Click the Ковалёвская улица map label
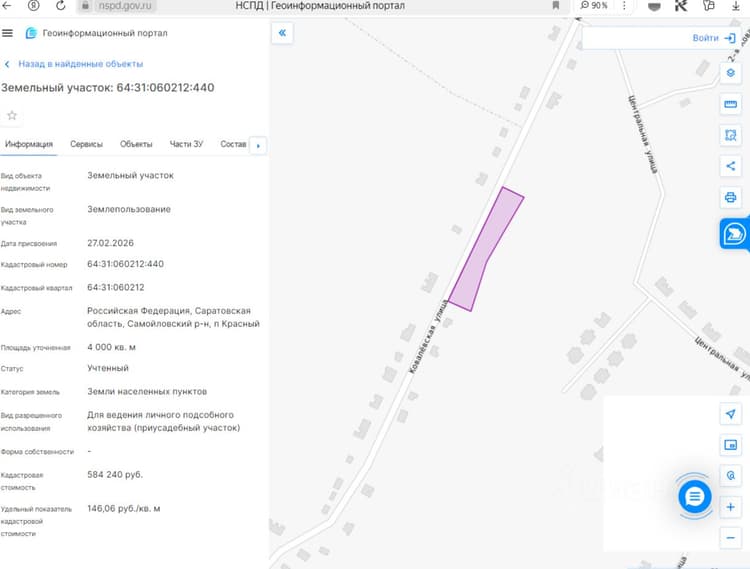 428,337
